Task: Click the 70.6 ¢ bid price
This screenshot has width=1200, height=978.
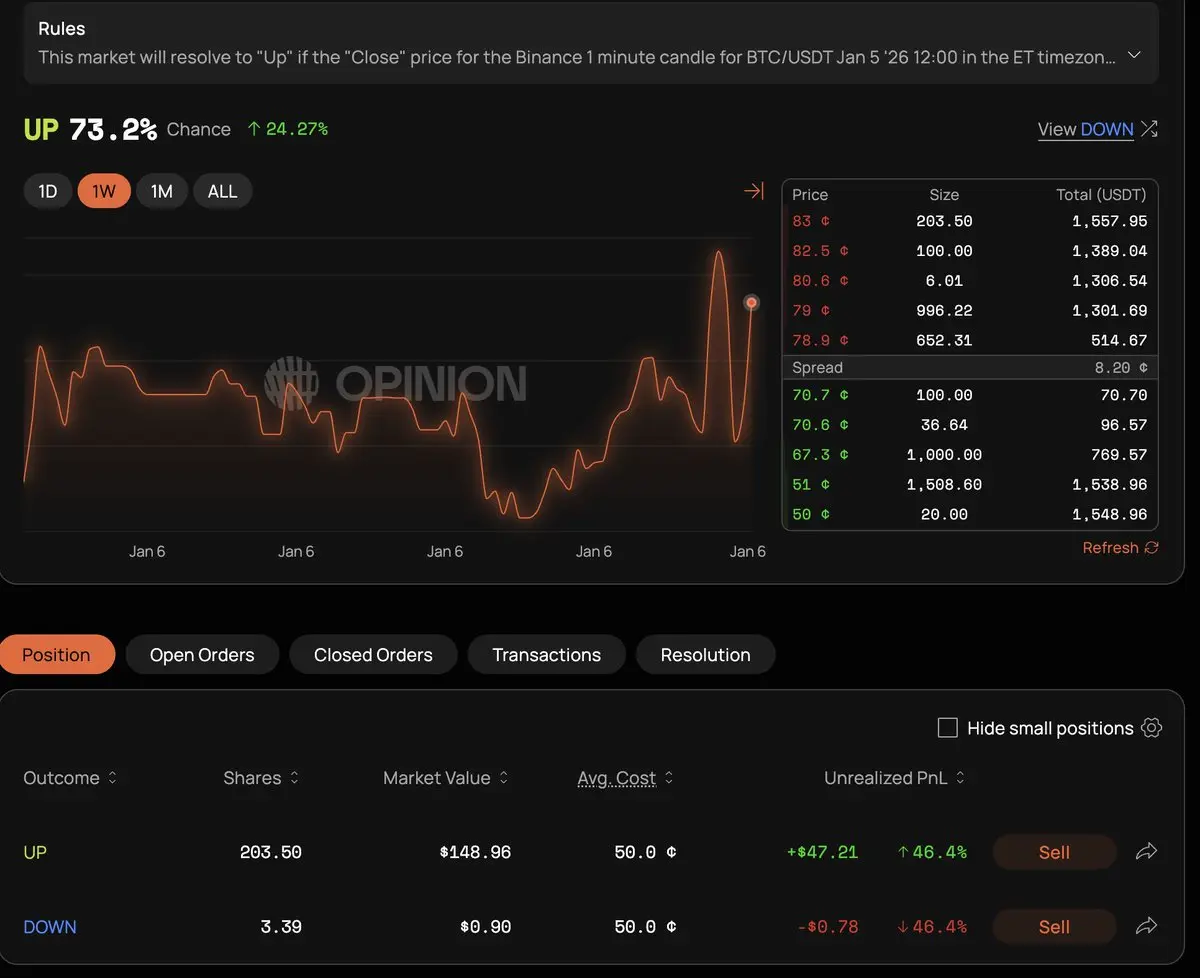Action: click(x=820, y=425)
